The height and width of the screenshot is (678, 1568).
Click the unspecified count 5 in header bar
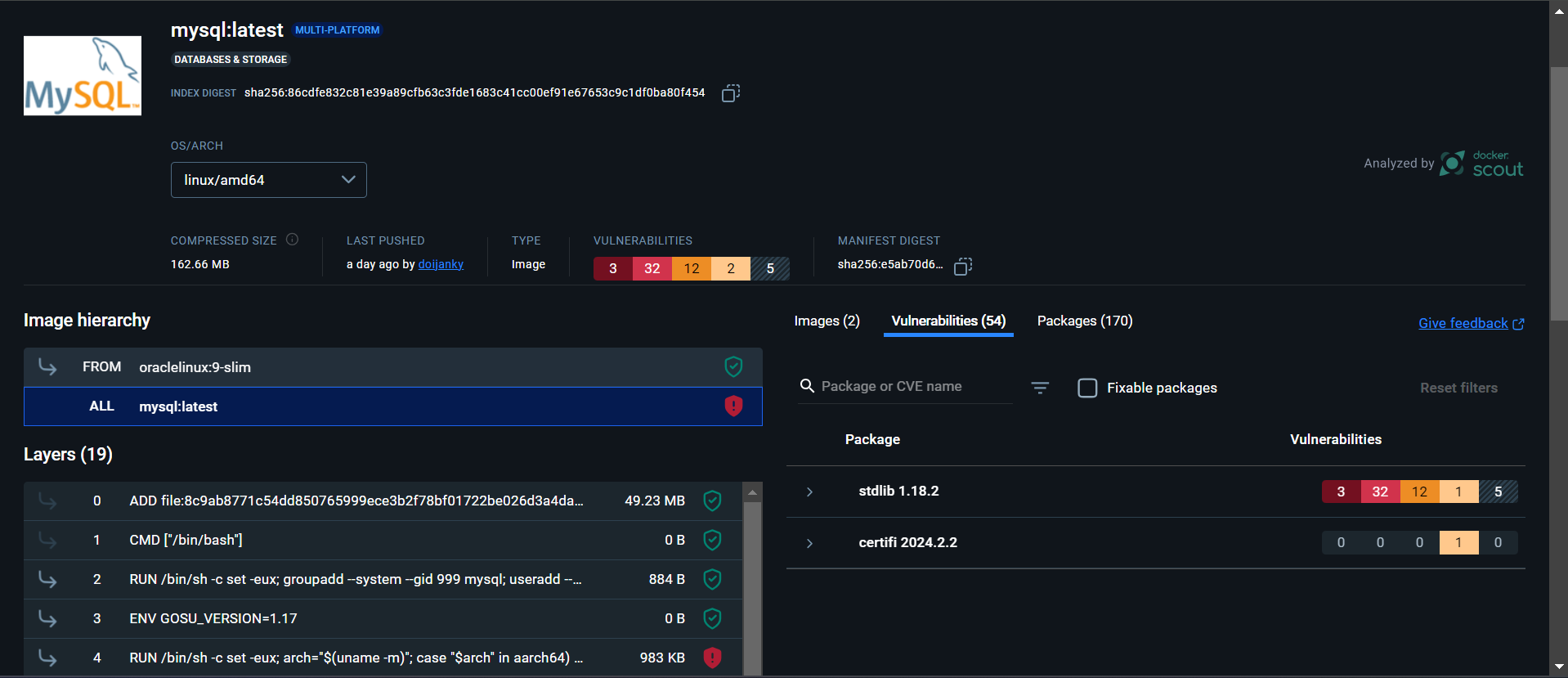click(x=770, y=268)
